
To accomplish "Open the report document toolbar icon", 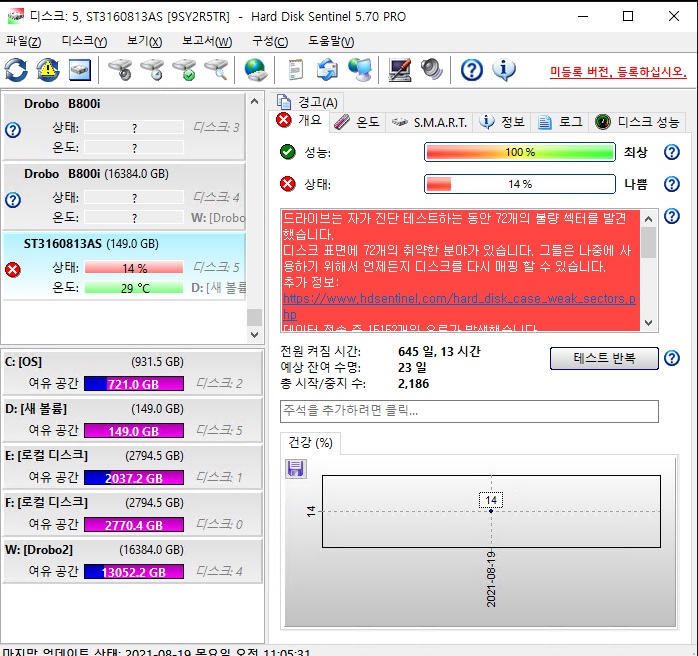I will (x=295, y=70).
